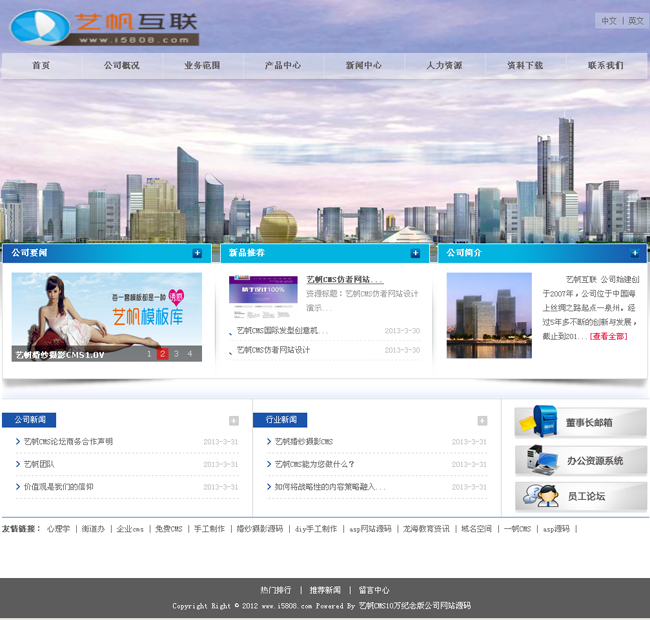Click grey plus icon beside 行业新闻

pyautogui.click(x=482, y=421)
